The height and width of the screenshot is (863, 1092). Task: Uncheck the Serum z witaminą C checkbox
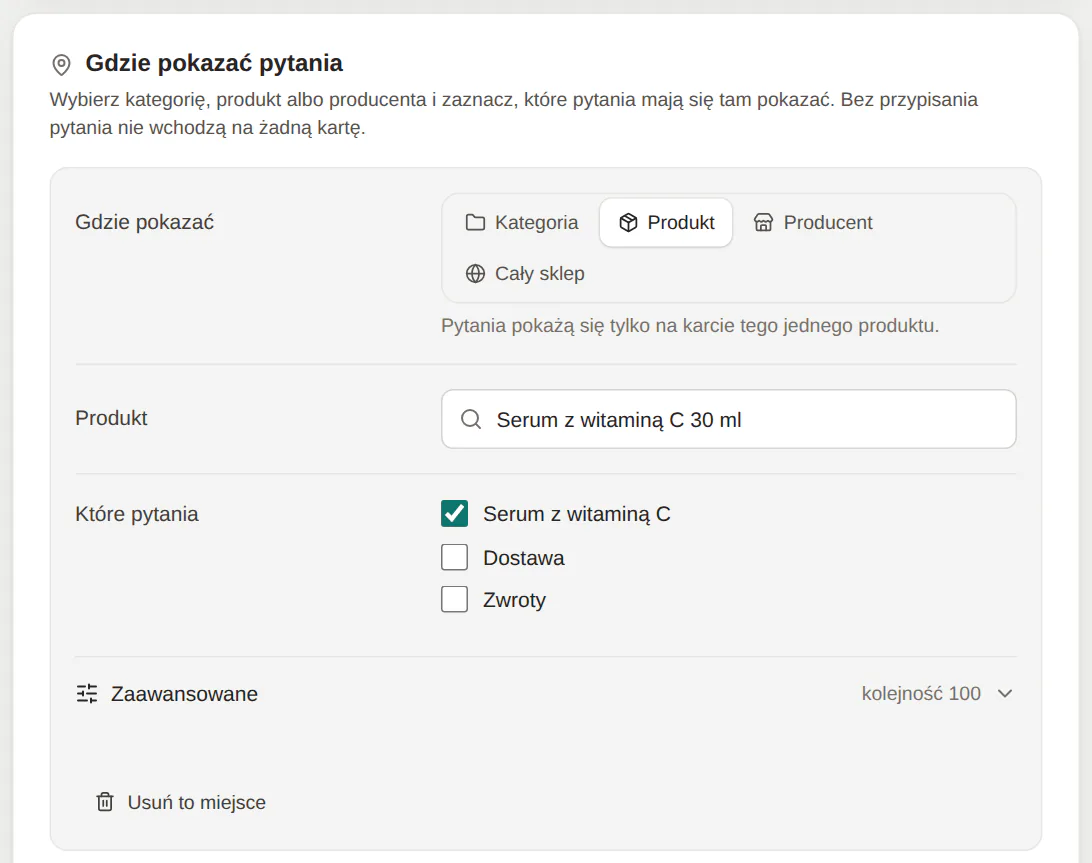[x=454, y=514]
